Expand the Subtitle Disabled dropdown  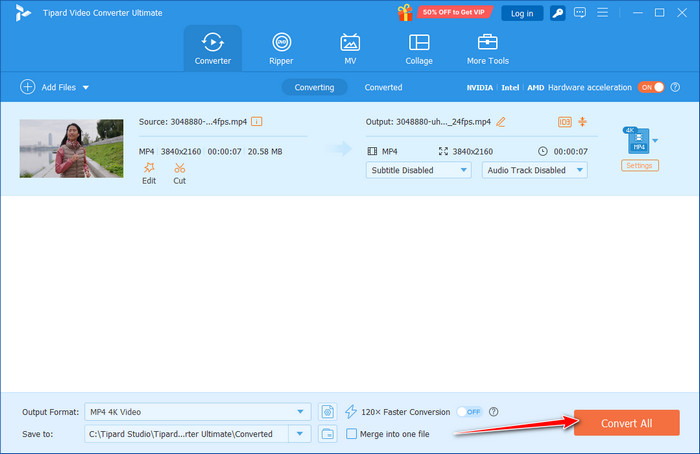[418, 170]
